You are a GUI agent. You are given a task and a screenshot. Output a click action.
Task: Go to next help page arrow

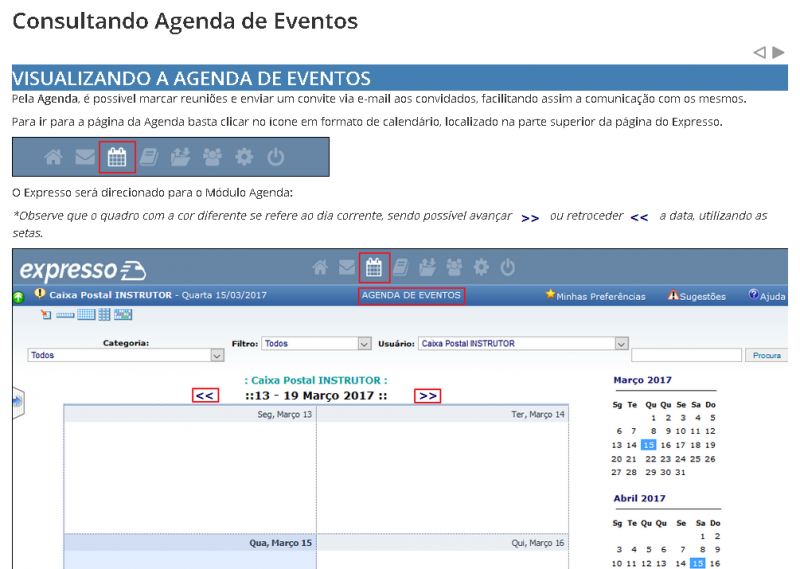pyautogui.click(x=778, y=52)
